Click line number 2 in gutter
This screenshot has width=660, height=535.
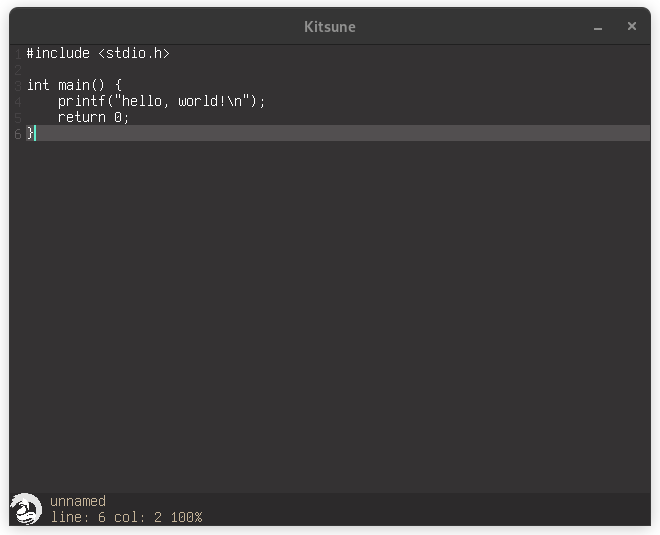point(18,70)
